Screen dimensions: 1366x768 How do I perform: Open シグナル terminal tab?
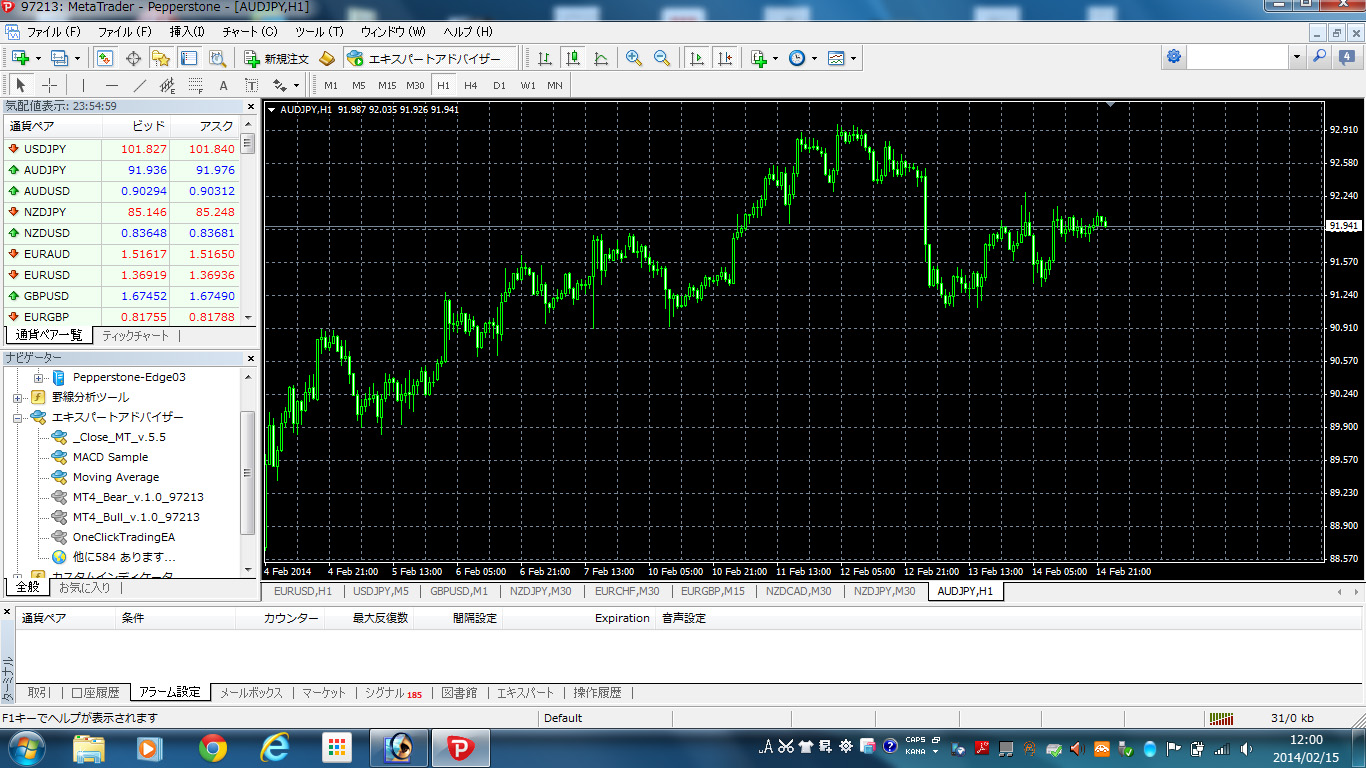click(393, 692)
